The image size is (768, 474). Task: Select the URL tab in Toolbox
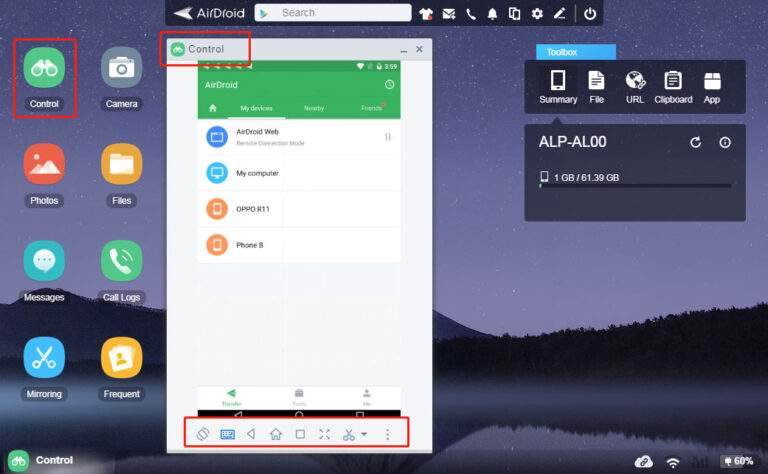pyautogui.click(x=635, y=87)
